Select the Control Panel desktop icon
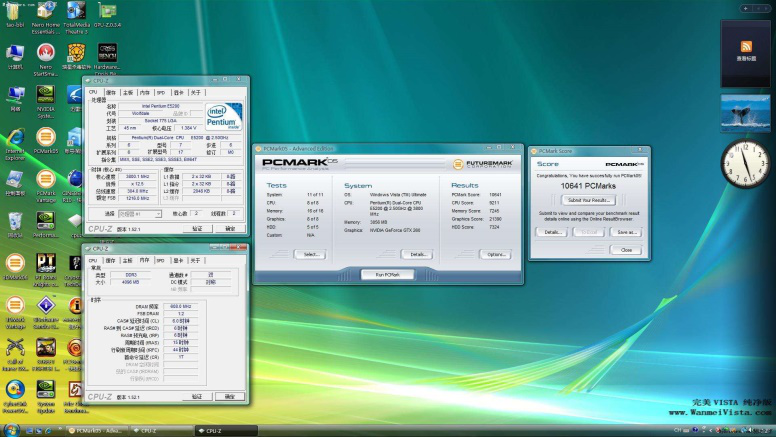 coord(15,183)
